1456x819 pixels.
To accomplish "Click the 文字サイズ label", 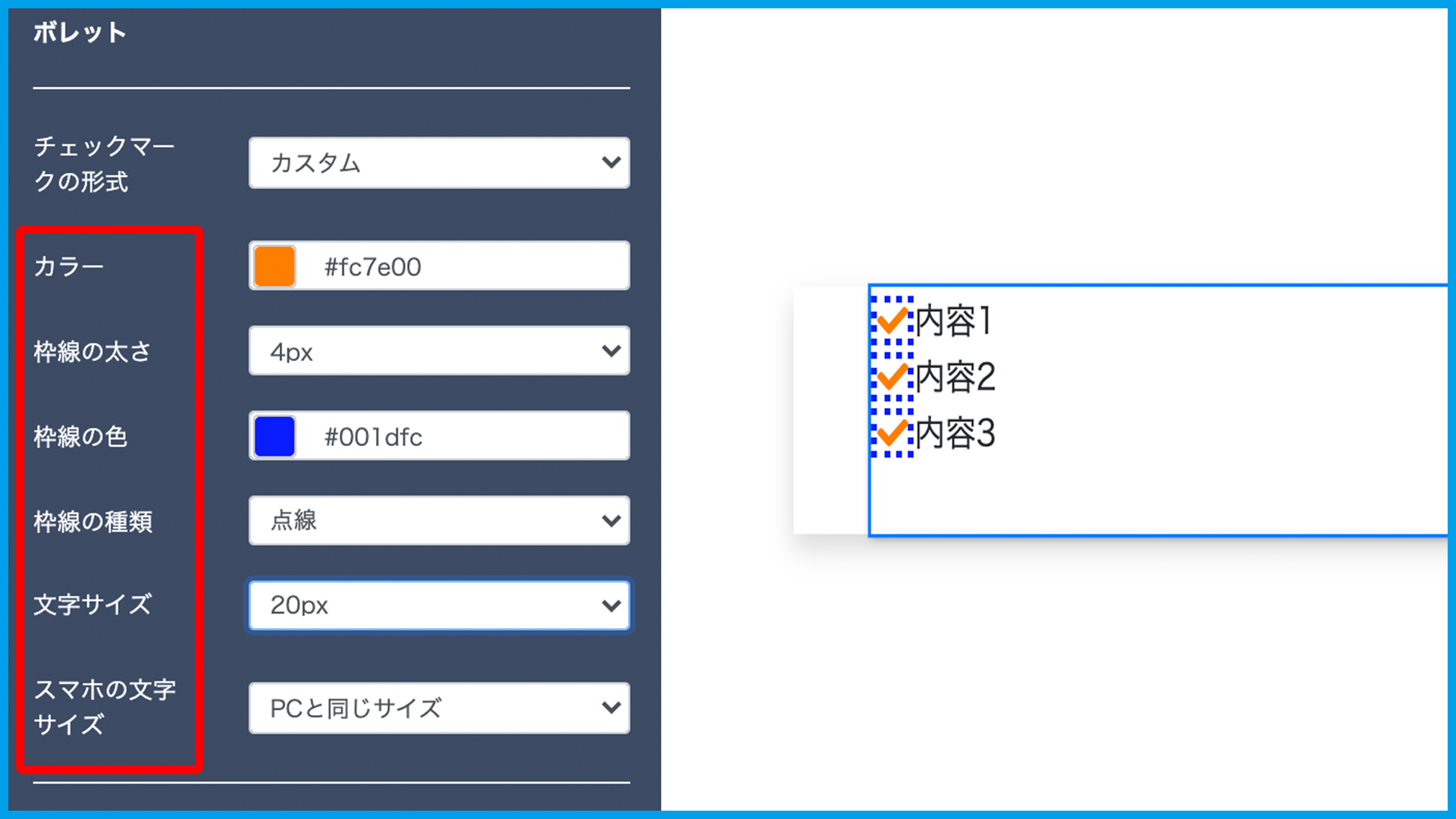I will coord(93,605).
